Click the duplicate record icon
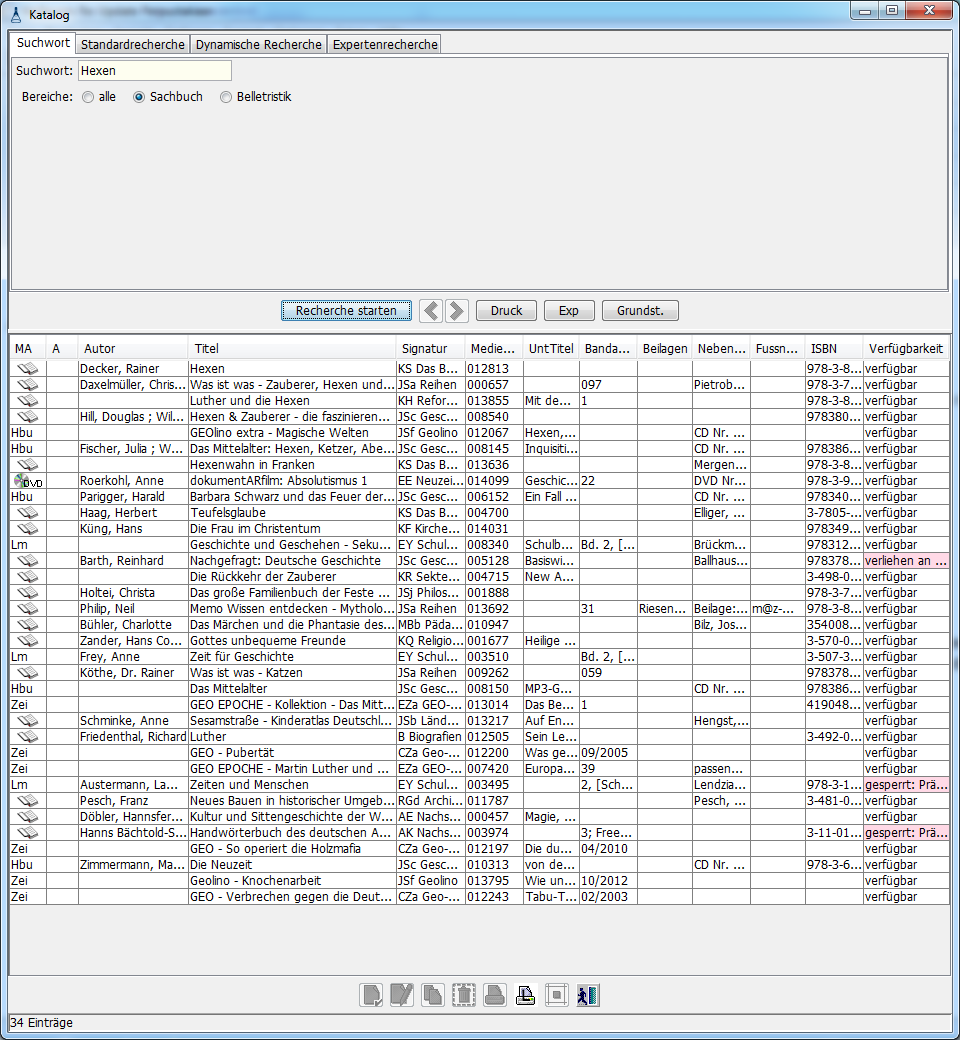The width and height of the screenshot is (960, 1040). [x=433, y=995]
